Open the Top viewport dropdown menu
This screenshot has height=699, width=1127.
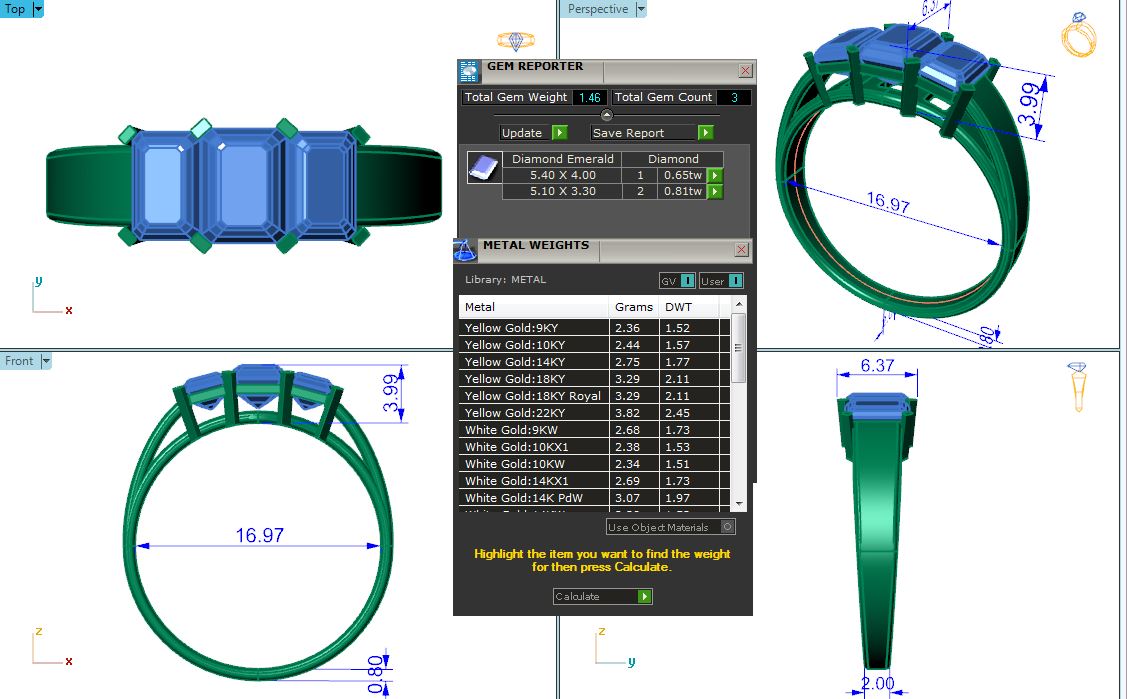coord(38,9)
